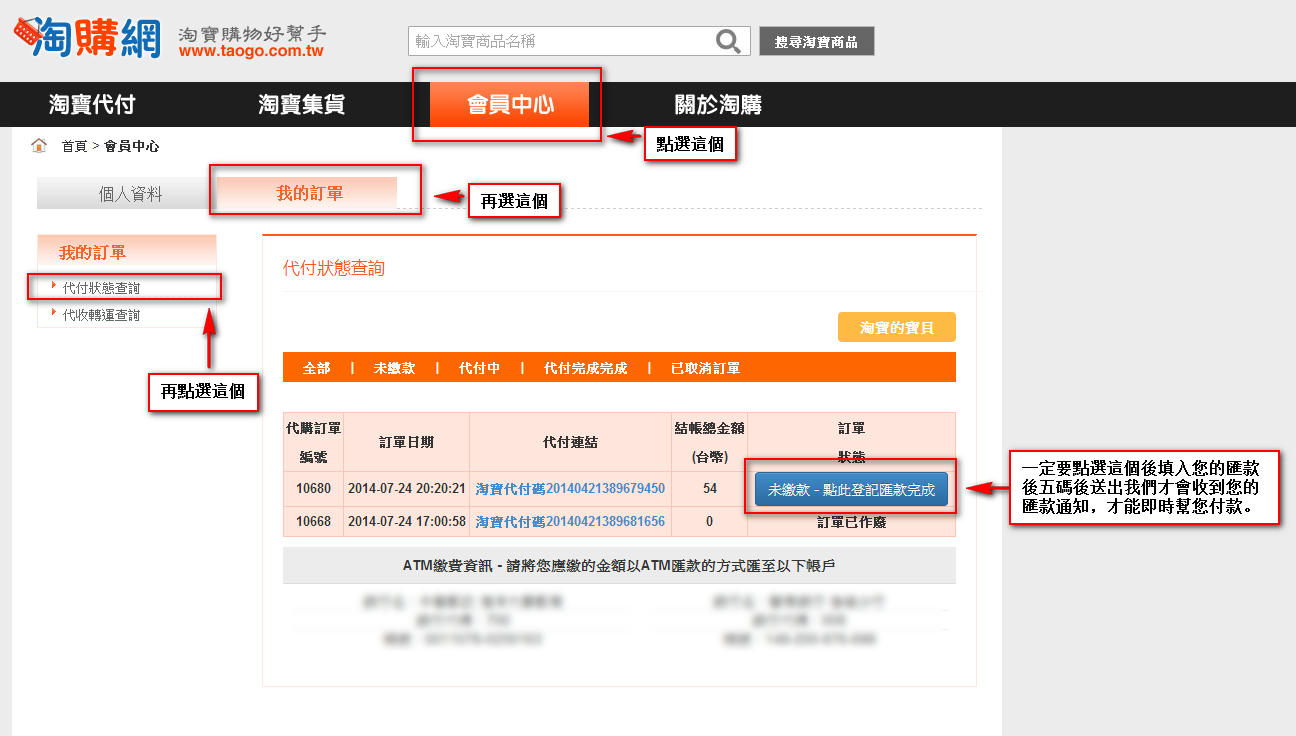
Task: Open link 淘寶代付碼20140421389681656
Action: coord(570,522)
